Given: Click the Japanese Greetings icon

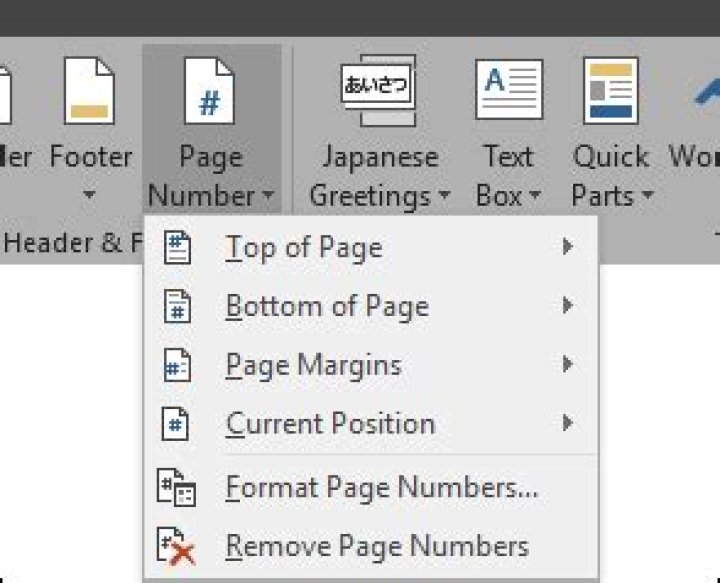Looking at the screenshot, I should click(379, 90).
